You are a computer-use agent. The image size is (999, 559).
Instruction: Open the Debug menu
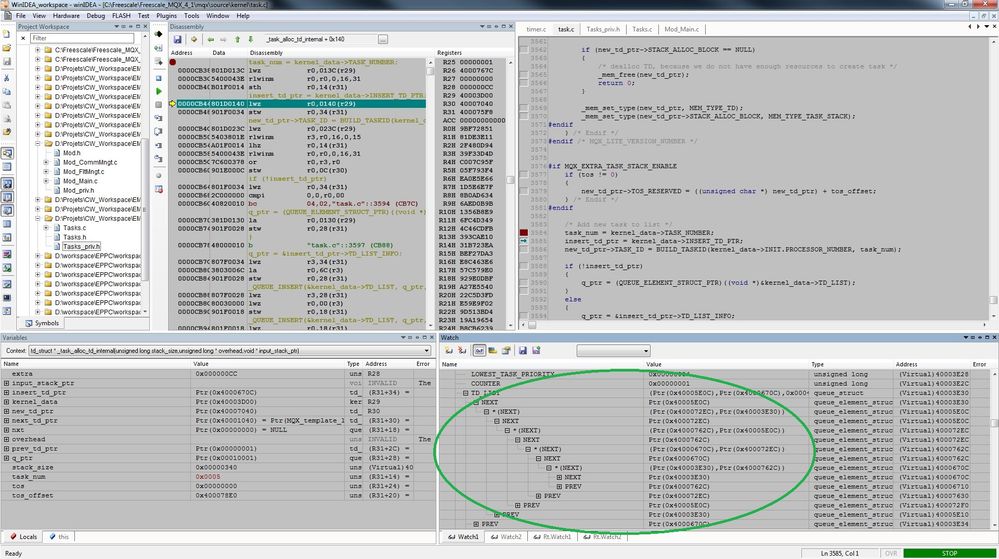coord(96,15)
